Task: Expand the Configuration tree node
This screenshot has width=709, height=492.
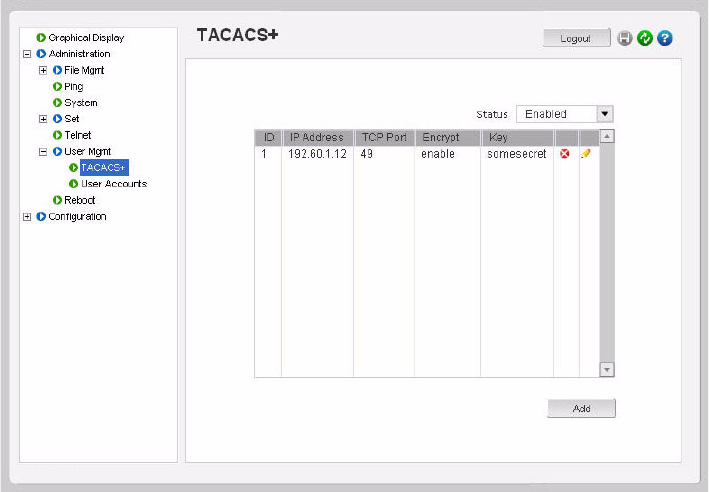Action: 27,217
